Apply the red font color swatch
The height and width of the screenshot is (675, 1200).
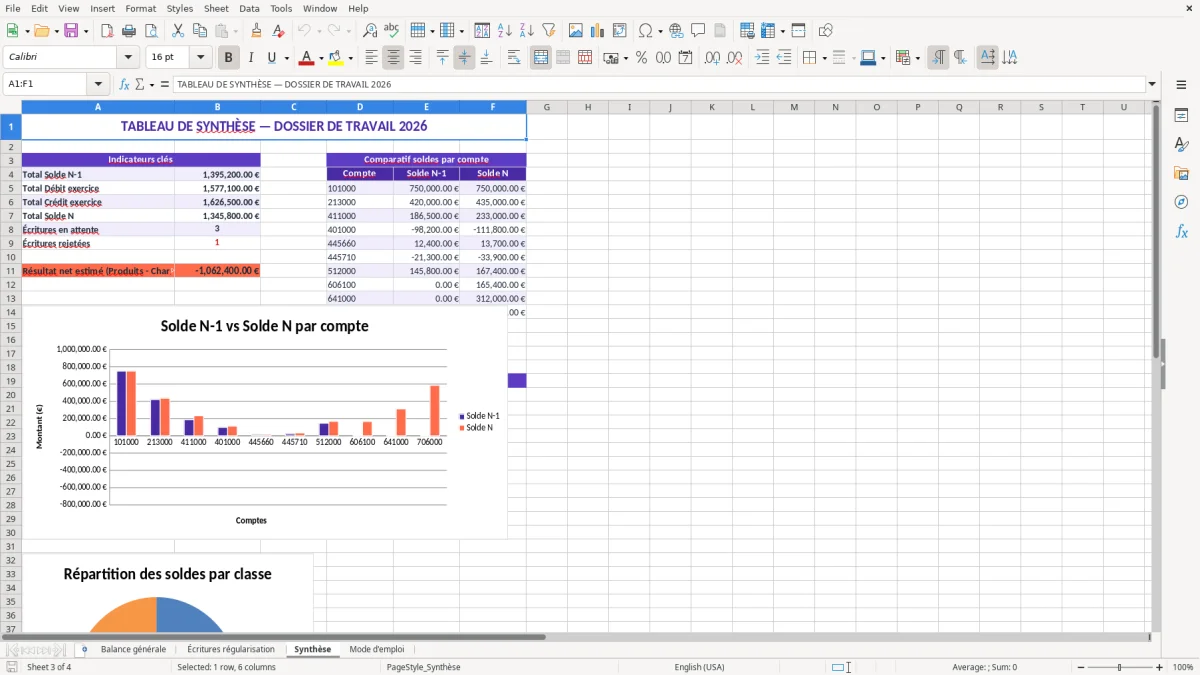click(x=306, y=58)
